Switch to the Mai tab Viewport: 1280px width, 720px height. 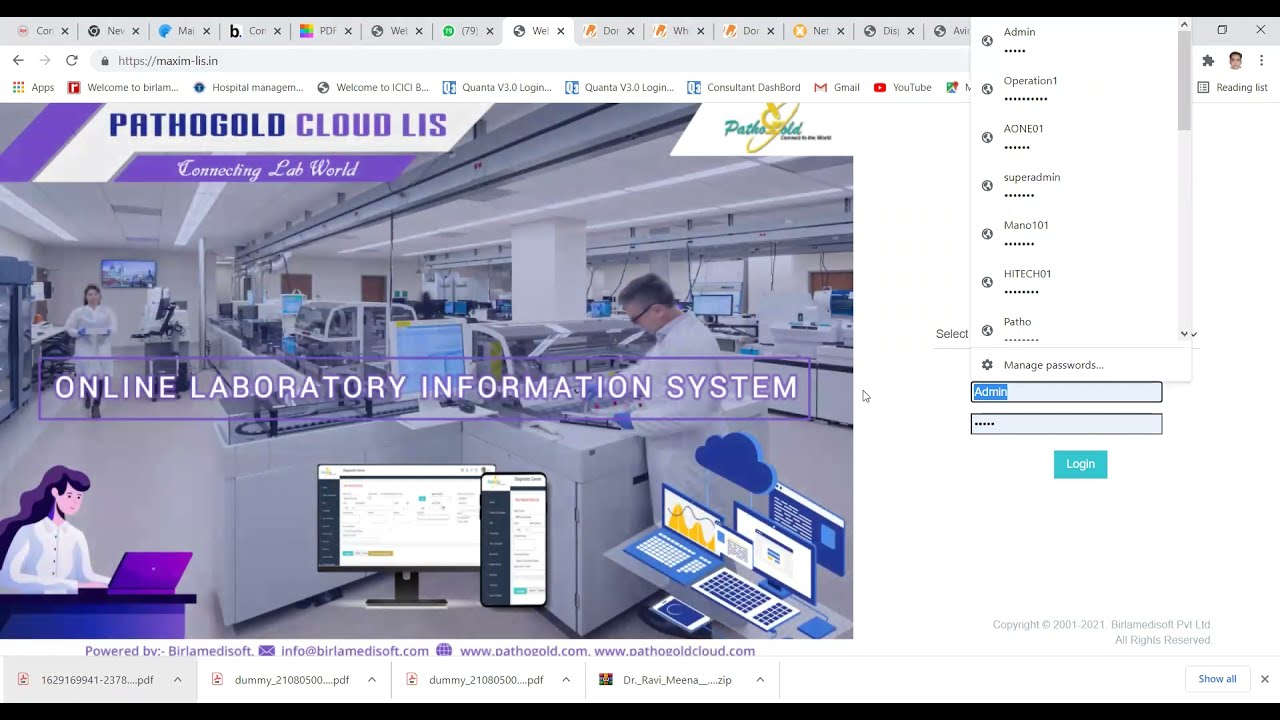pyautogui.click(x=185, y=31)
